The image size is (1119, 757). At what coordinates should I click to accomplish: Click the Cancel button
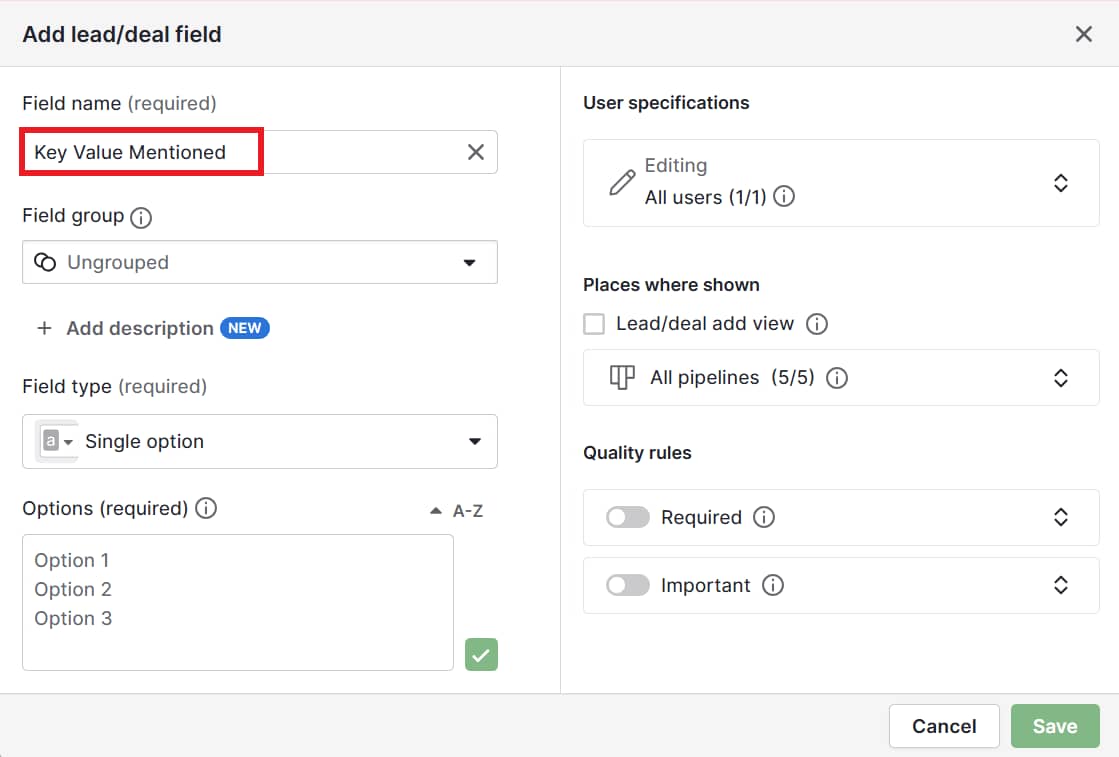944,726
